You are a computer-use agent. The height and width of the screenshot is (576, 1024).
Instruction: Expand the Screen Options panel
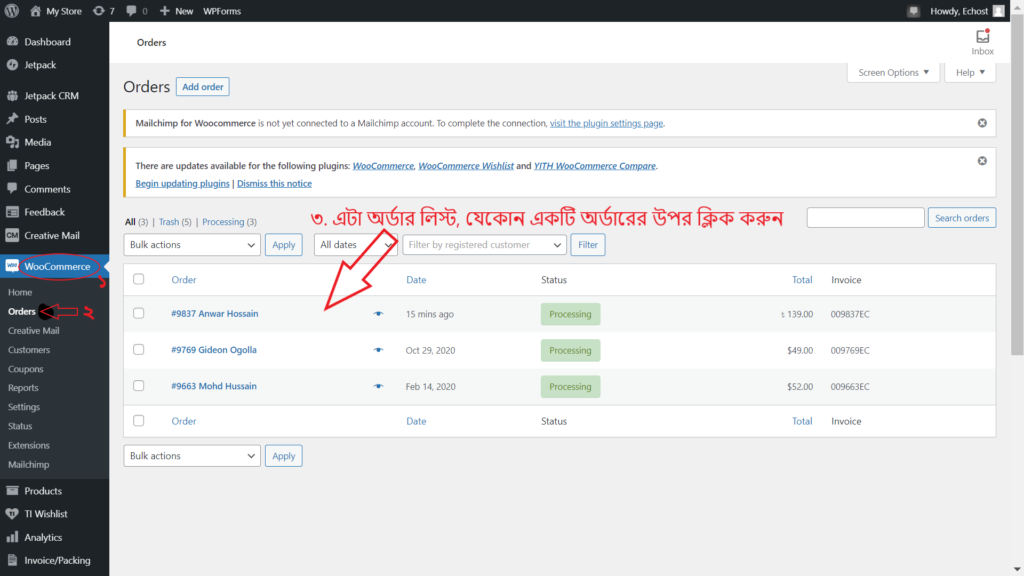point(893,72)
